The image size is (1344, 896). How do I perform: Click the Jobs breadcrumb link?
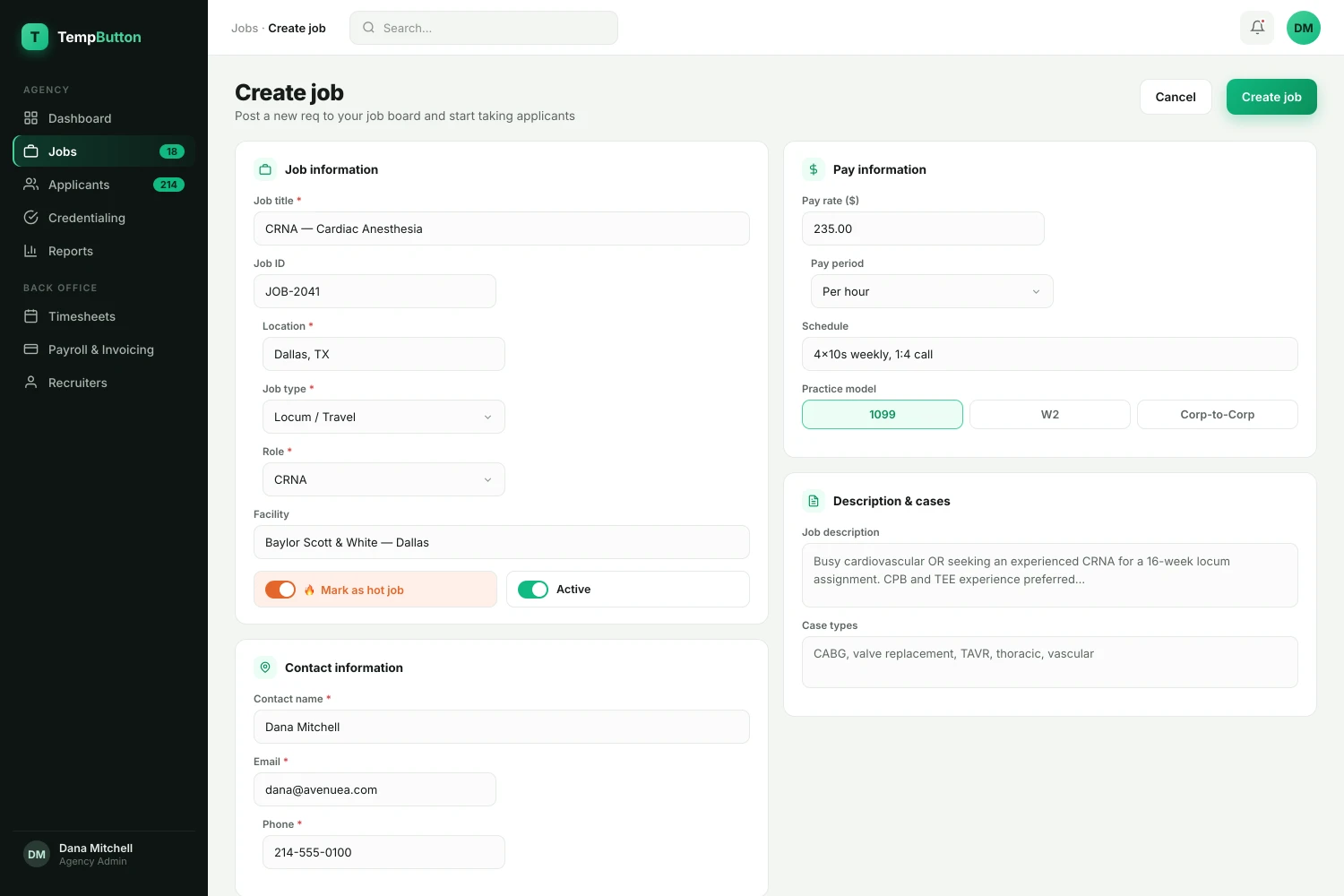pyautogui.click(x=245, y=28)
